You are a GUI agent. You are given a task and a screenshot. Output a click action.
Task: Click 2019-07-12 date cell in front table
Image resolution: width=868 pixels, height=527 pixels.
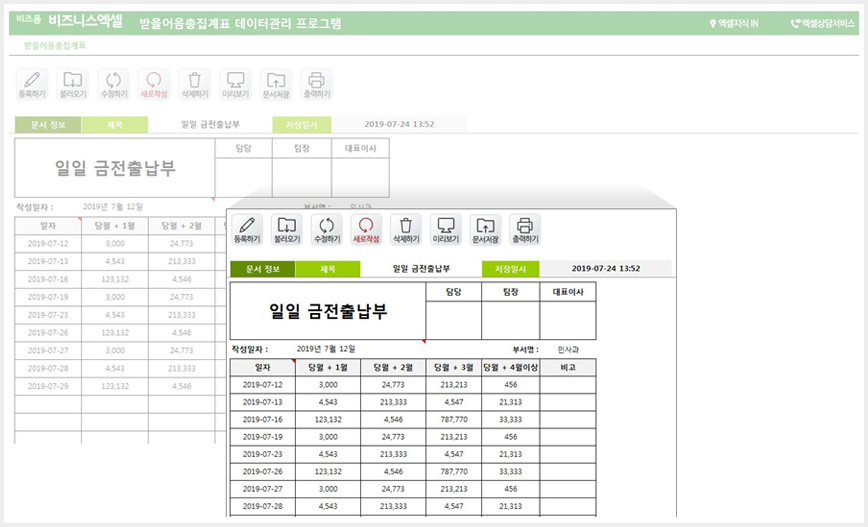coord(262,385)
